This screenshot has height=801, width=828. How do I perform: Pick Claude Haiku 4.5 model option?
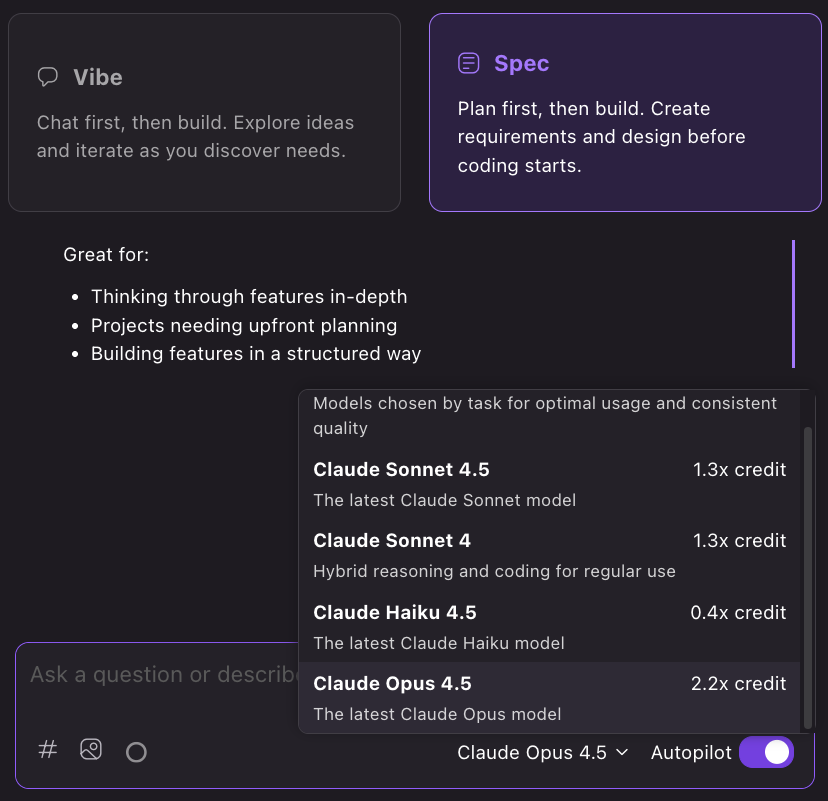(x=549, y=627)
